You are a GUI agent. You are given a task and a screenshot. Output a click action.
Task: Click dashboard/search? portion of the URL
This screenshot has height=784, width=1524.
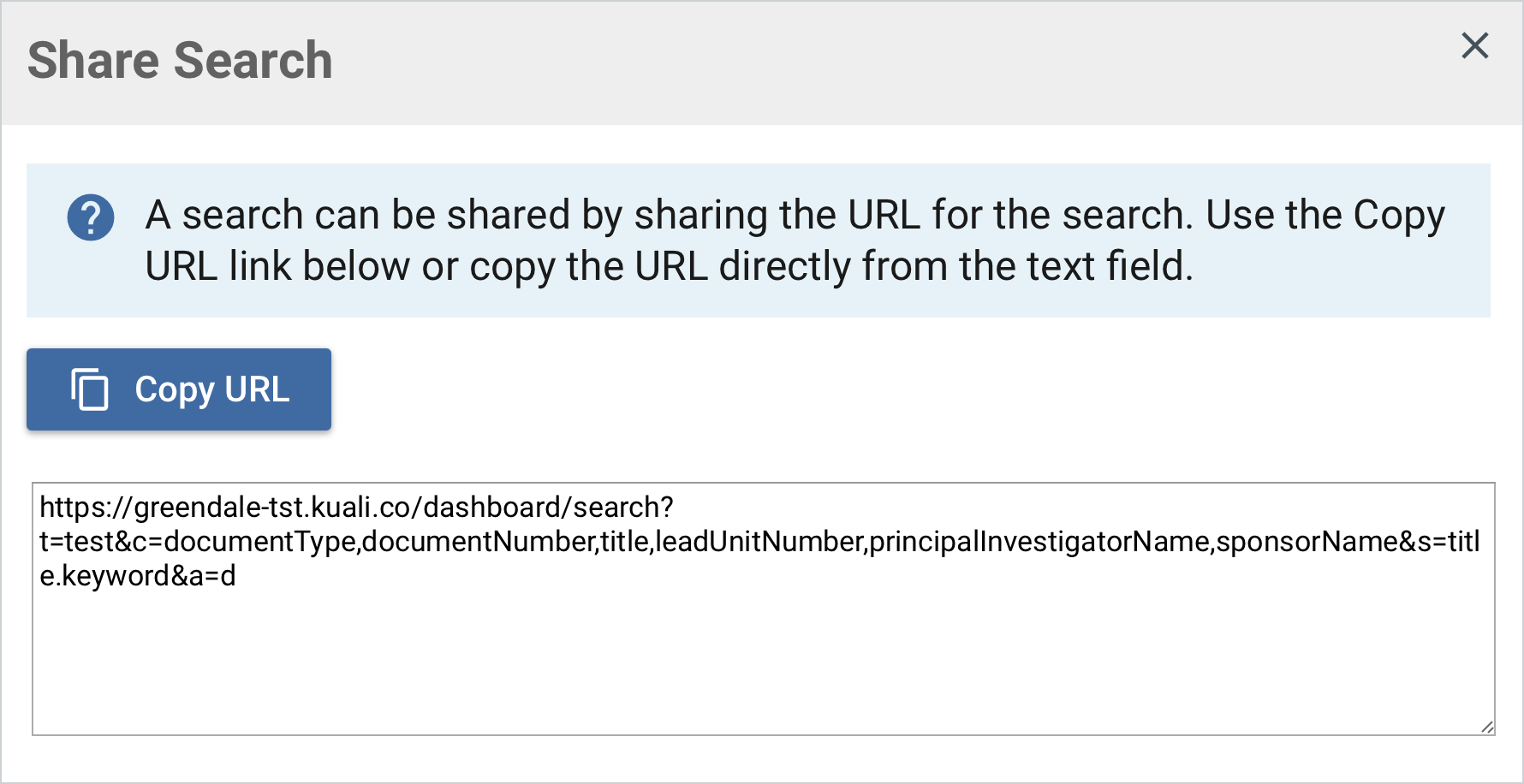coord(548,508)
